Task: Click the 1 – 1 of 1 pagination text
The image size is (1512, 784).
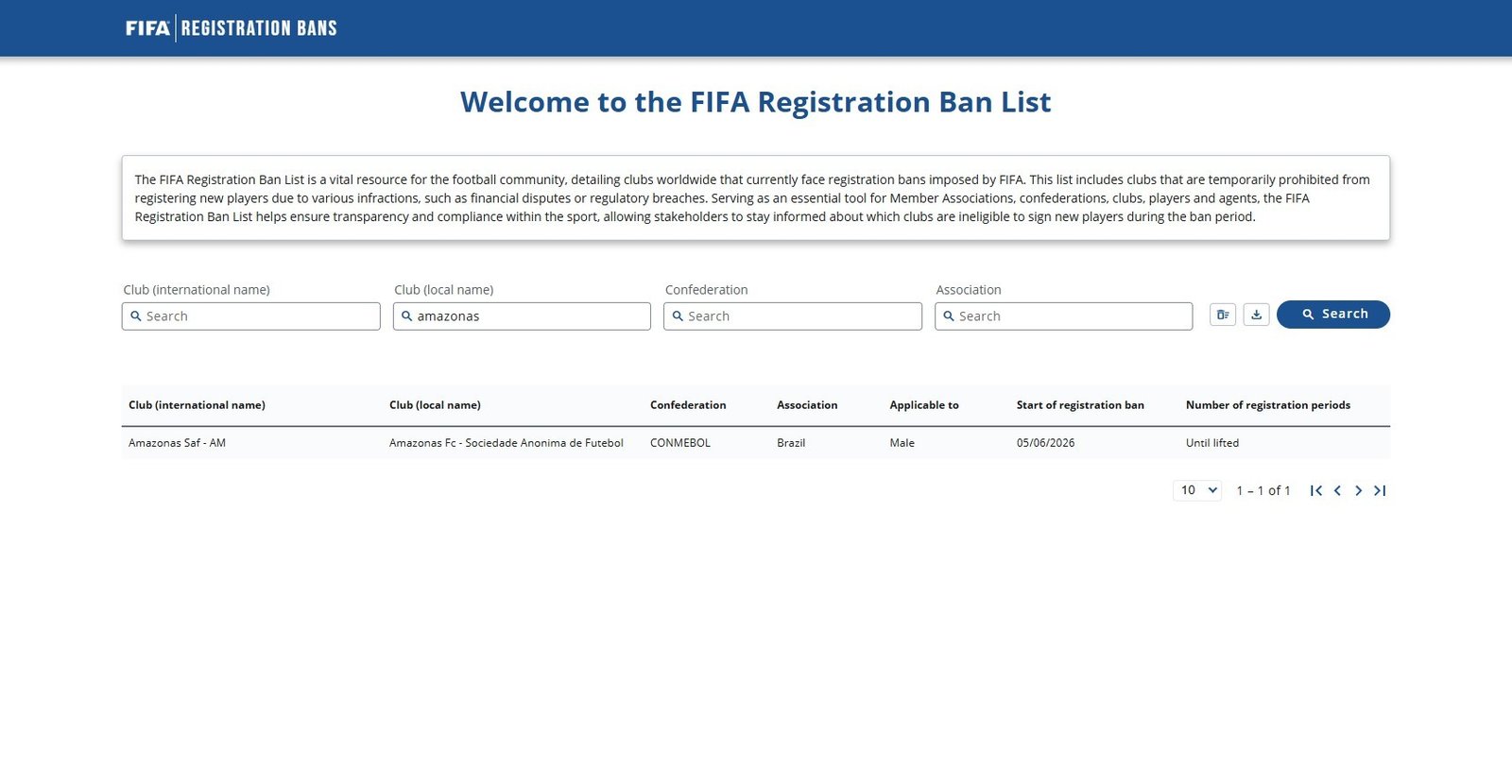Action: 1263,490
